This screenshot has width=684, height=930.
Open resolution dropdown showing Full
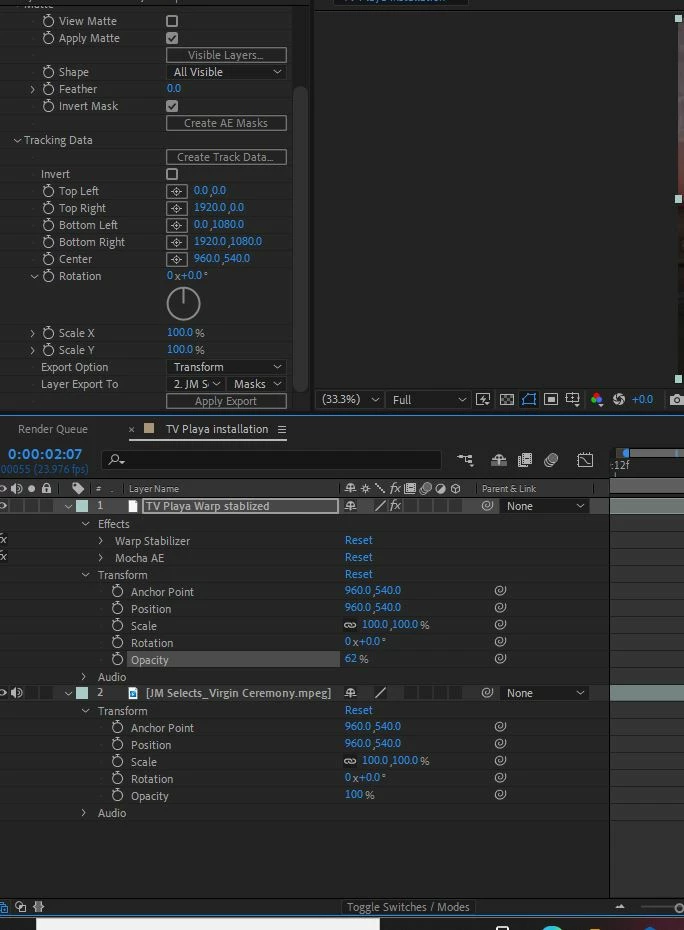[x=429, y=400]
